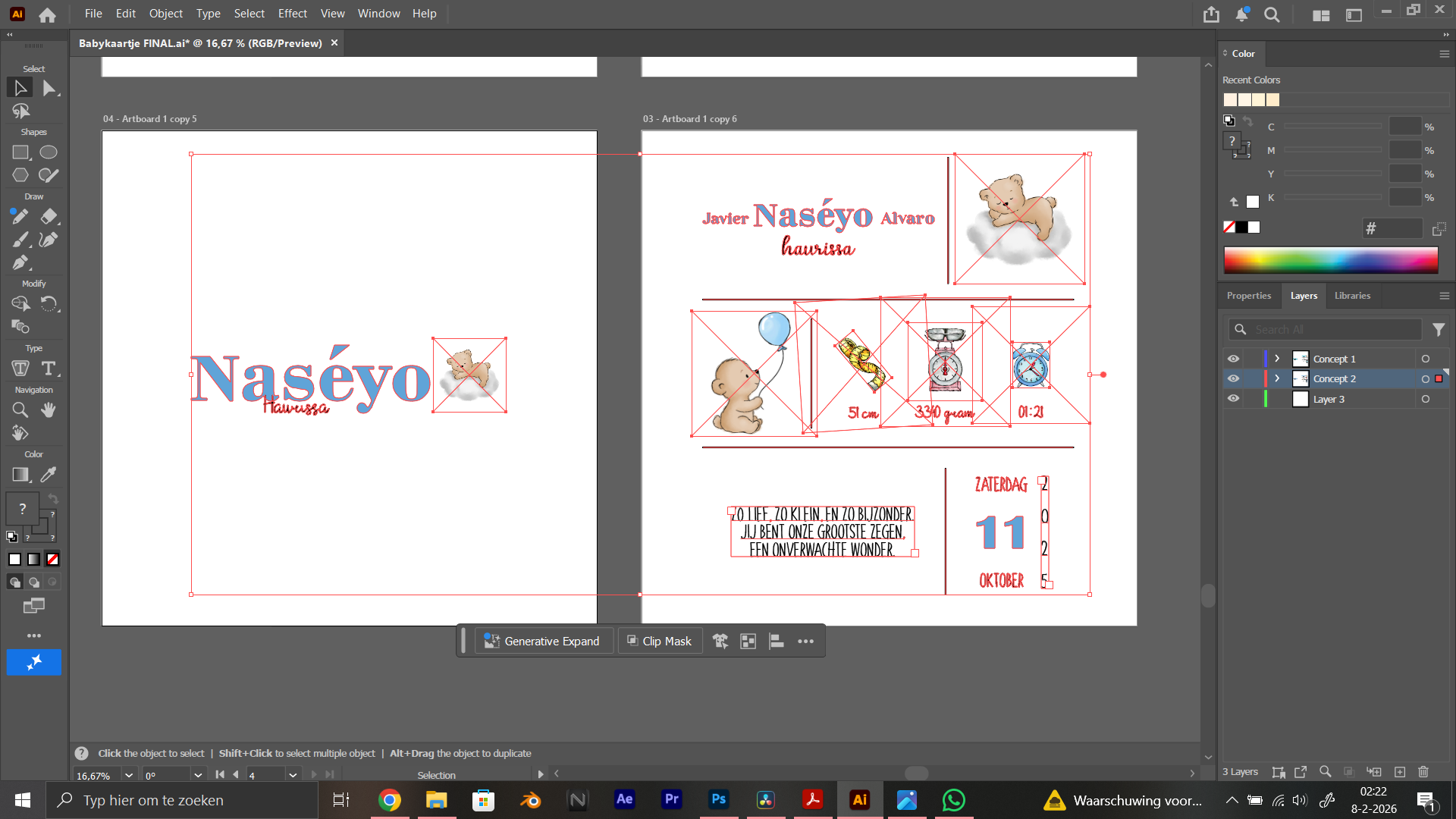The image size is (1456, 819).
Task: Select the Rectangle shape tool
Action: click(20, 152)
